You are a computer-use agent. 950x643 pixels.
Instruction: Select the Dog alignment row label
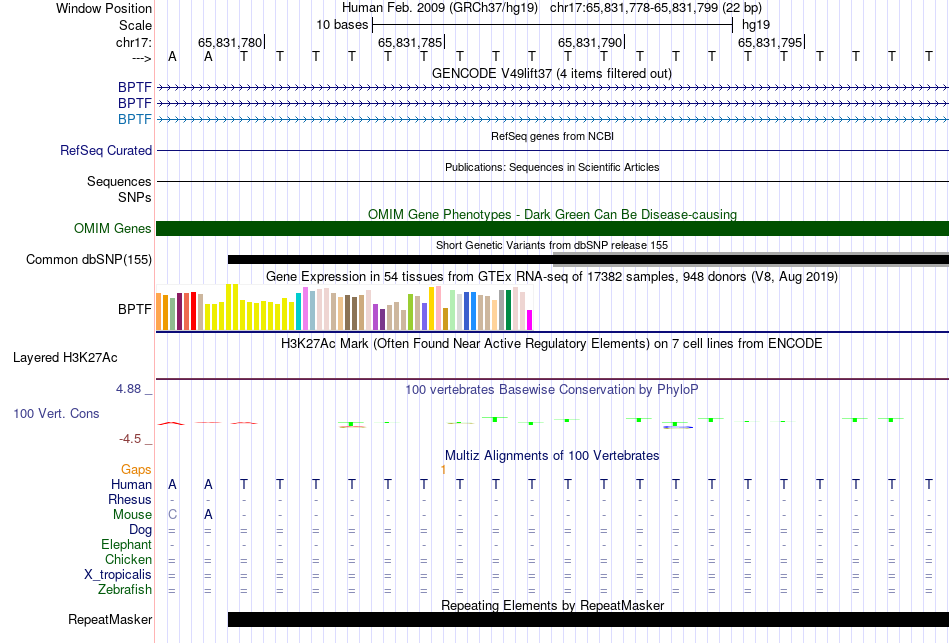140,530
